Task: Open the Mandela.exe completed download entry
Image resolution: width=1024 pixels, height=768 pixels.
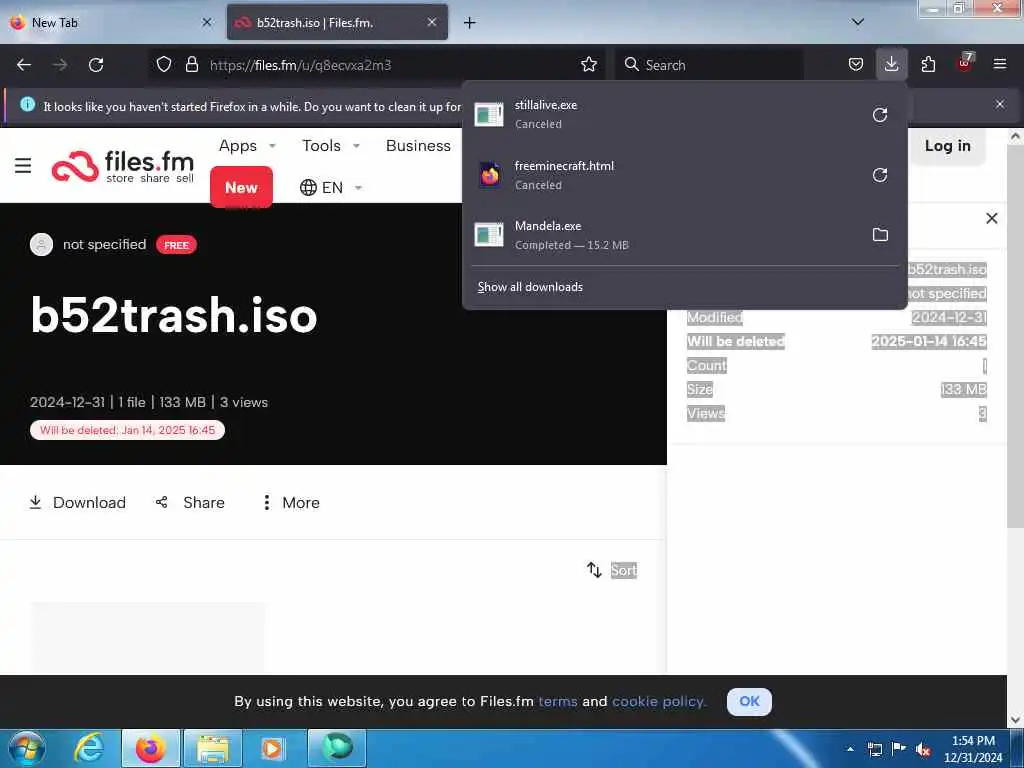Action: pos(684,235)
